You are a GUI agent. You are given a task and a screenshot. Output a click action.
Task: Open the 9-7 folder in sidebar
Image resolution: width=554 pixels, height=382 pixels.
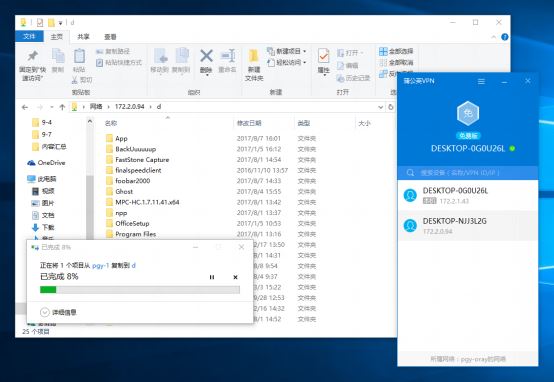click(42, 134)
